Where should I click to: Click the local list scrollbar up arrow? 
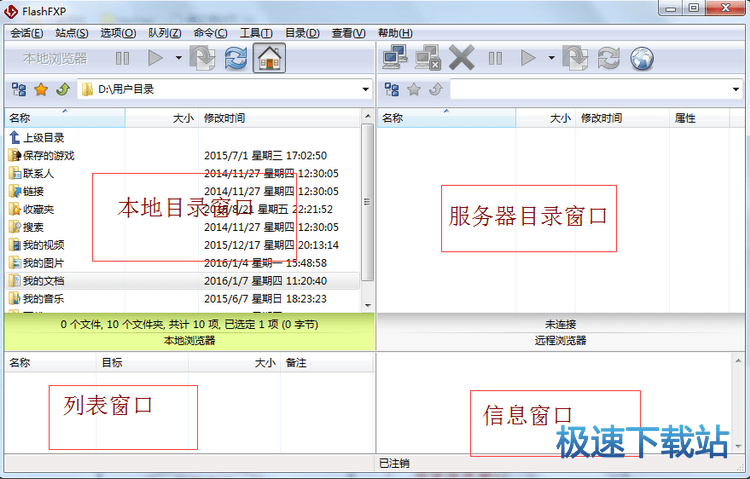click(367, 116)
